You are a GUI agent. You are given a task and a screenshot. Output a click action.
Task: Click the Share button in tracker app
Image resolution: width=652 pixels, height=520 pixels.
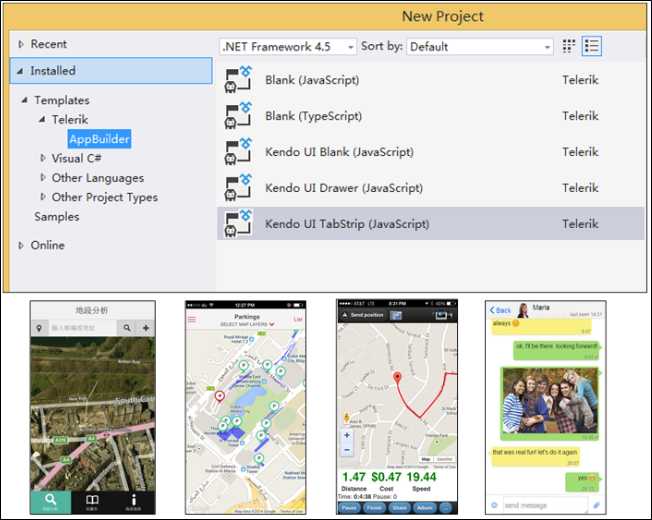point(399,508)
